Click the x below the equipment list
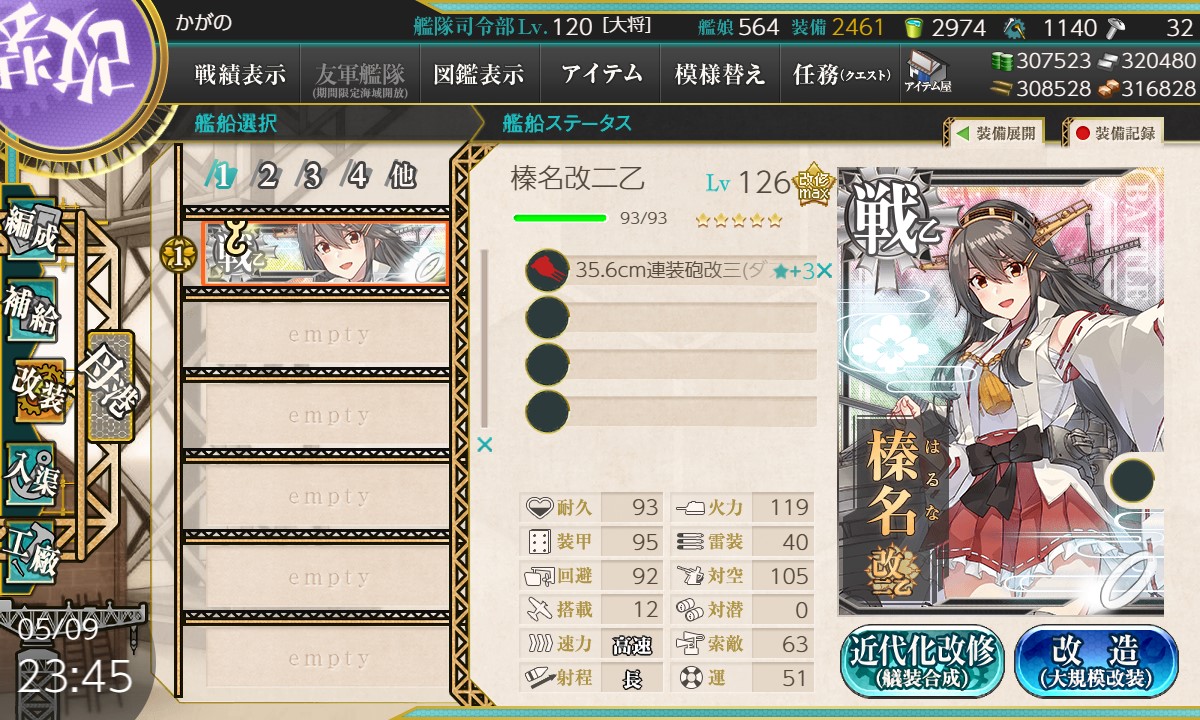Viewport: 1200px width, 720px height. 485,445
